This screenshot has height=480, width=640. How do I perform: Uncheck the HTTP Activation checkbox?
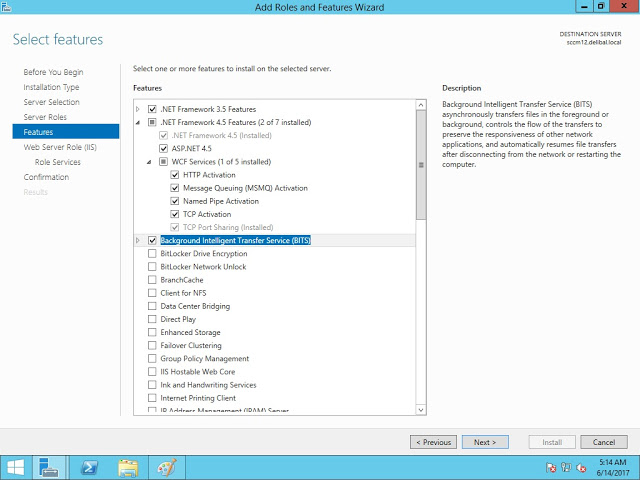175,175
